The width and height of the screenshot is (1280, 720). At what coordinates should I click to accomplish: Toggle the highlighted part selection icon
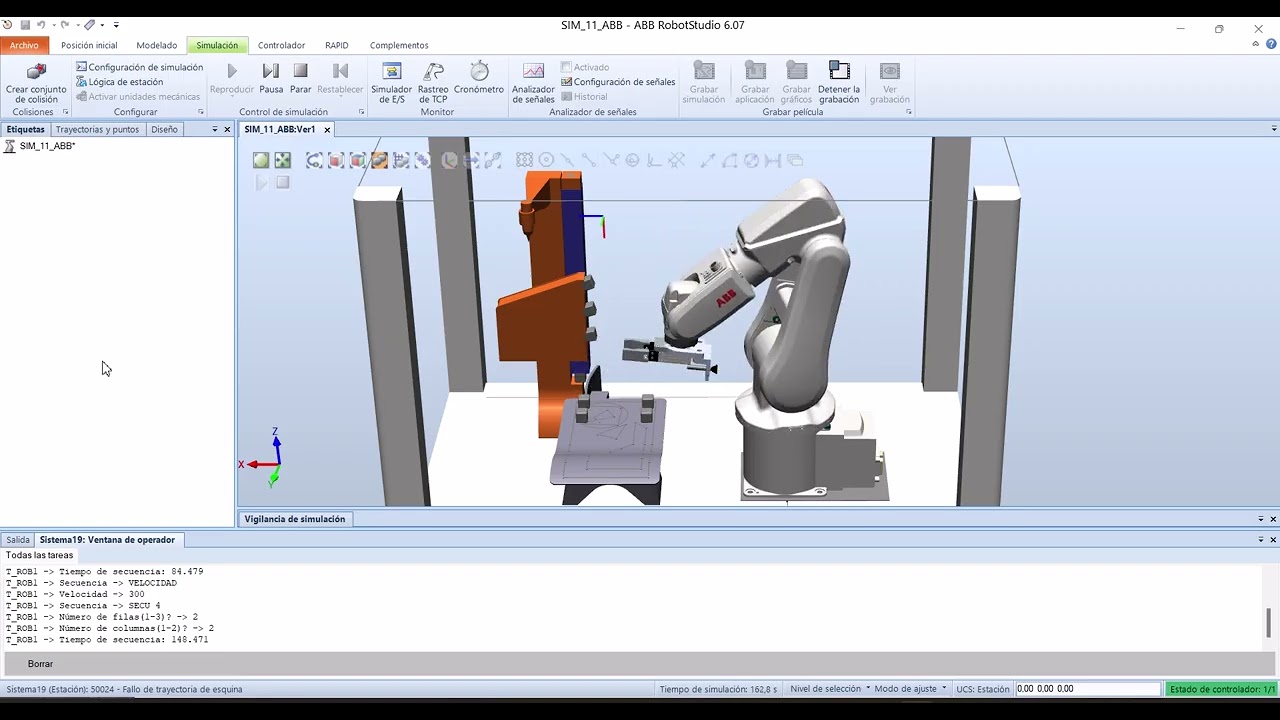pos(379,160)
